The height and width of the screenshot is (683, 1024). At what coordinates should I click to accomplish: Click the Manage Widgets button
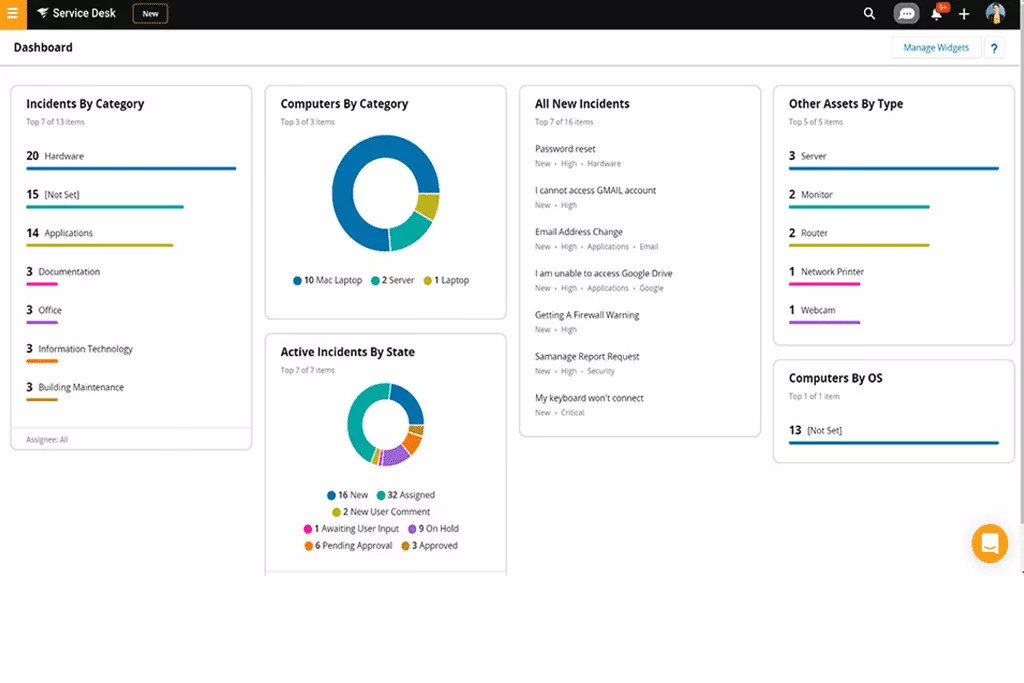pyautogui.click(x=935, y=48)
